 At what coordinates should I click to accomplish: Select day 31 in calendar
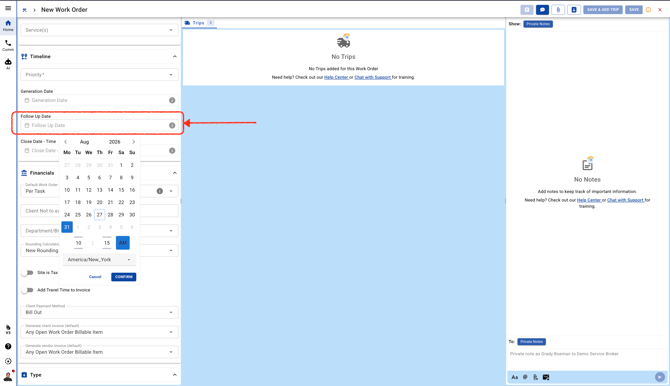67,227
